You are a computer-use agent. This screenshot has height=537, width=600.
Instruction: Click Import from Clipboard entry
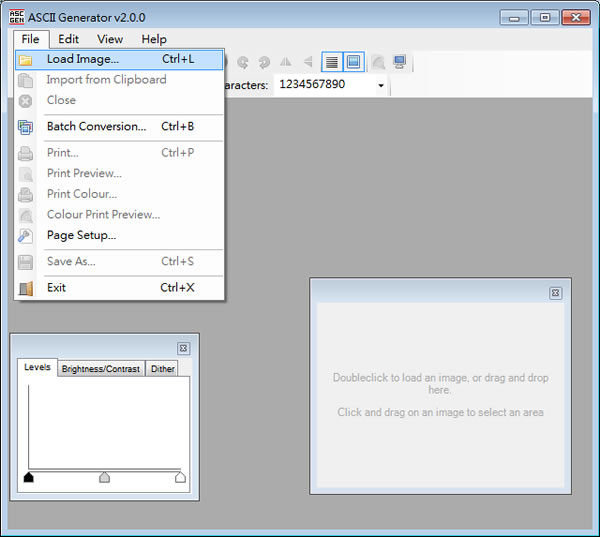point(119,80)
